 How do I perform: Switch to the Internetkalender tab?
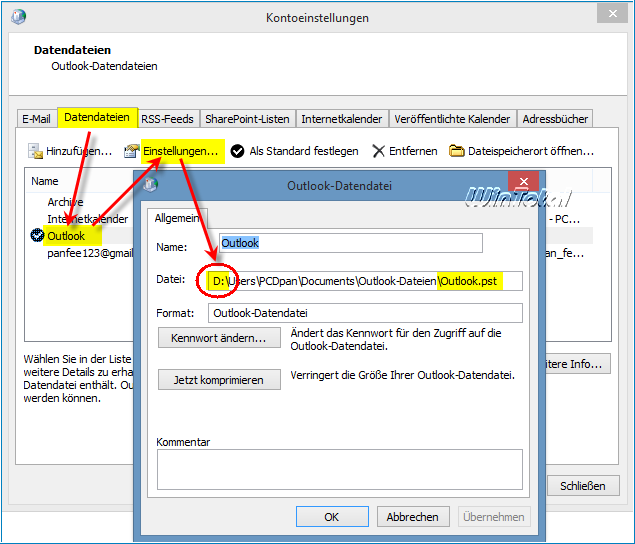[341, 119]
